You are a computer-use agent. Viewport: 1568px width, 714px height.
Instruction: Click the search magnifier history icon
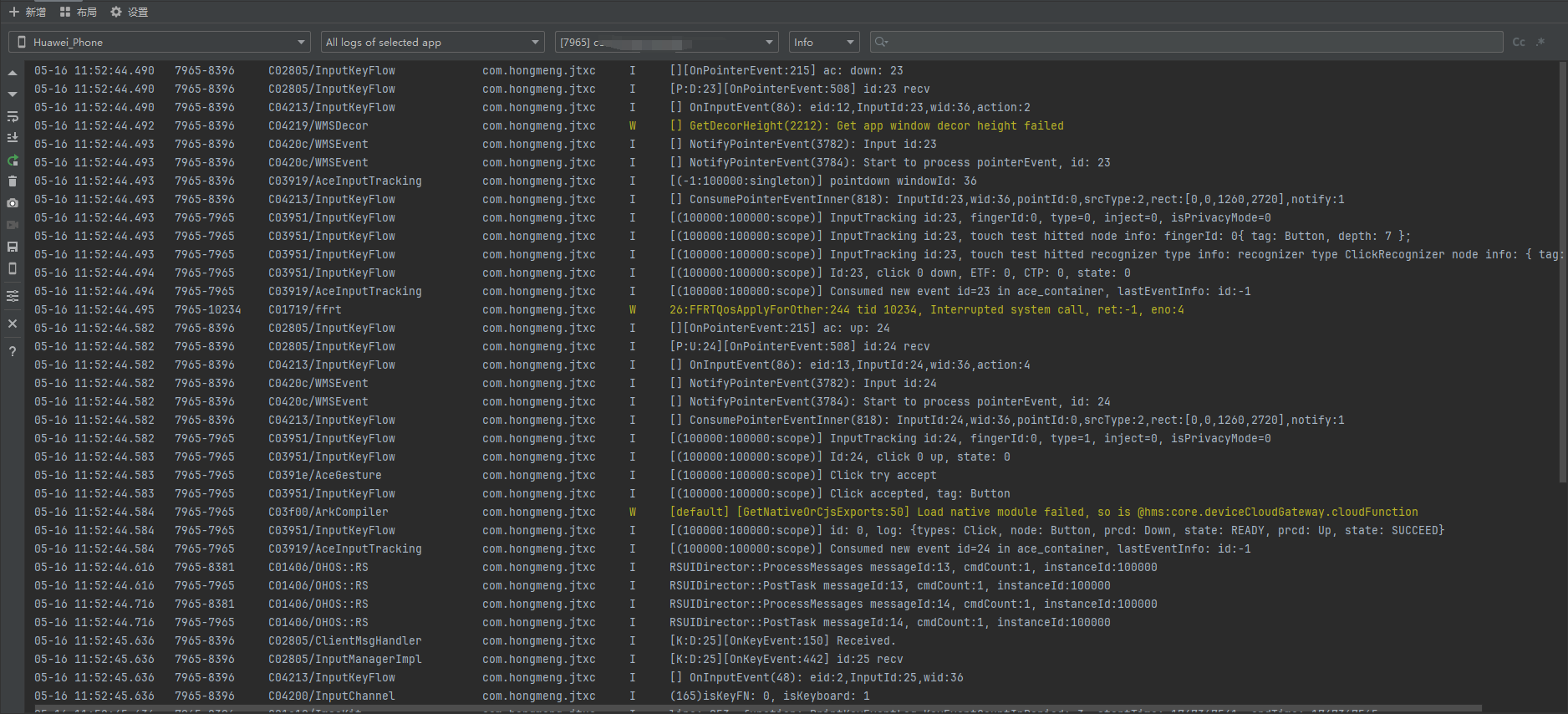(x=880, y=42)
